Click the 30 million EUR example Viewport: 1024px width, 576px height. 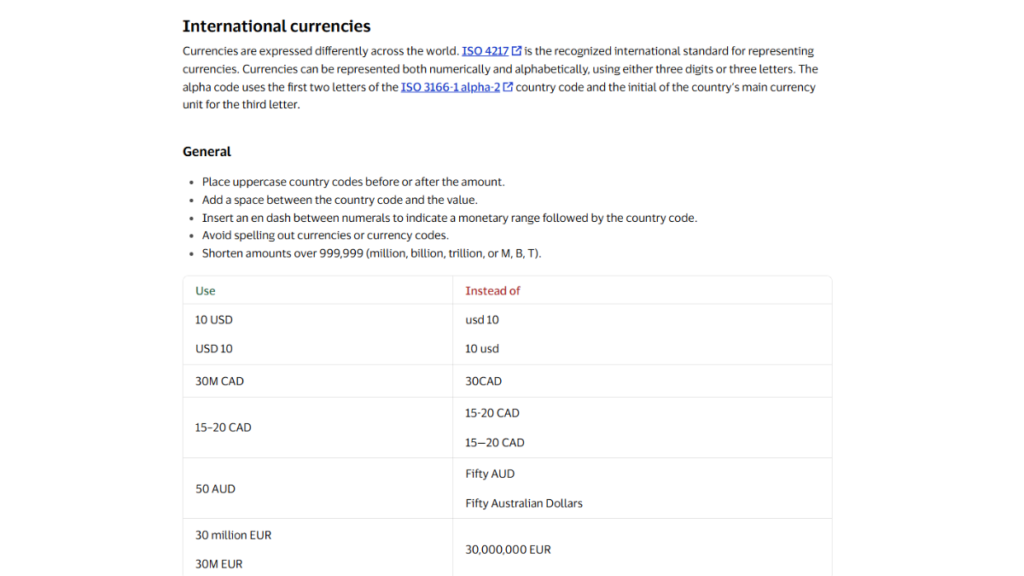pos(233,536)
